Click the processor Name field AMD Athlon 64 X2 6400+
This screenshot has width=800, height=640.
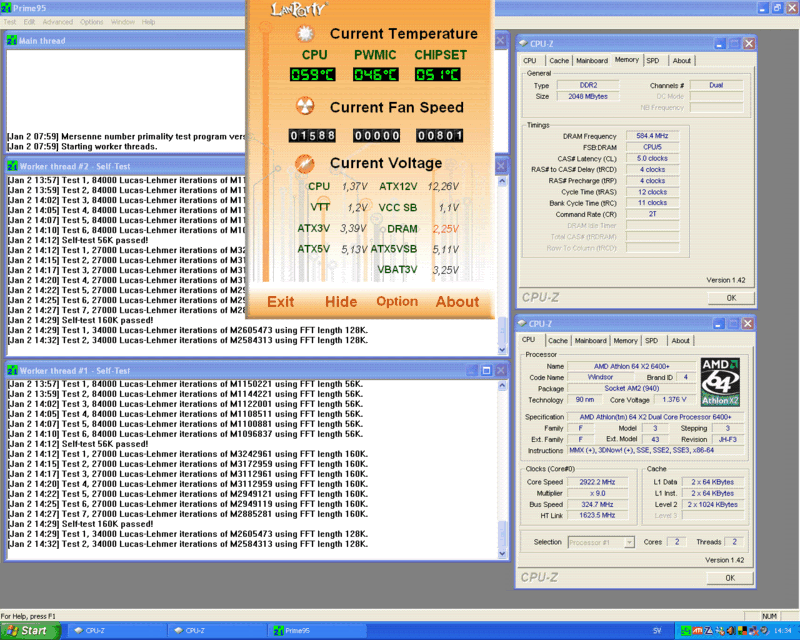(631, 366)
